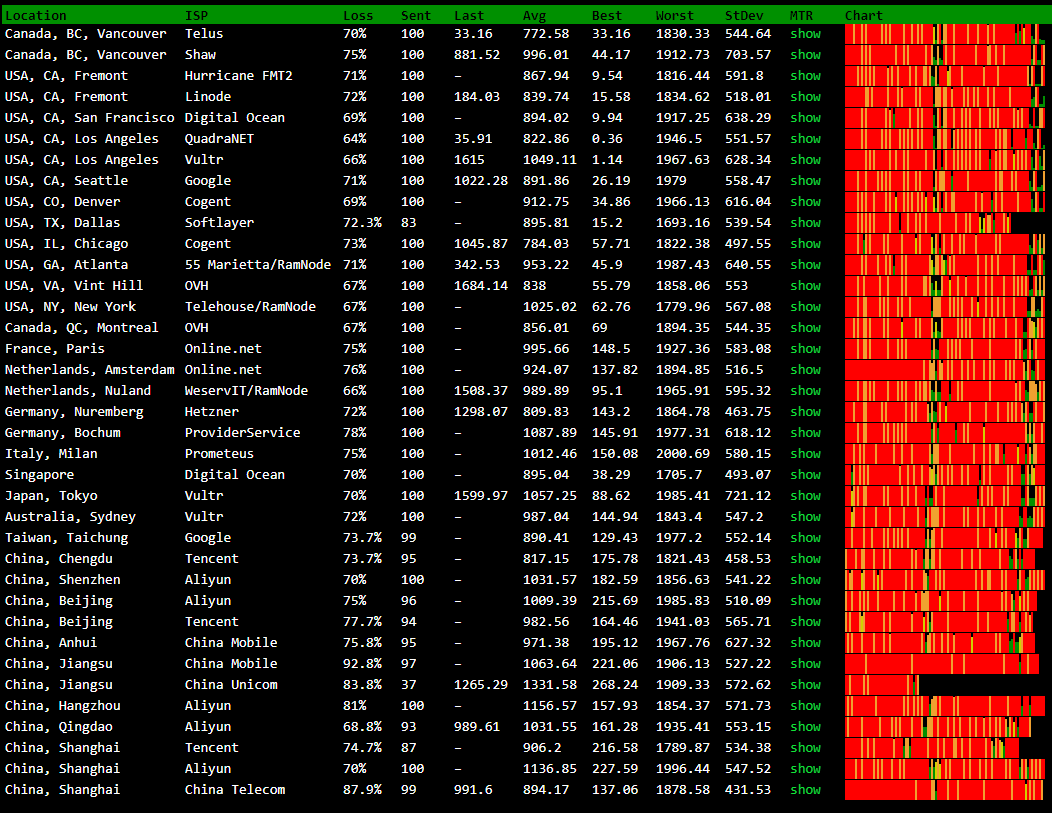The image size is (1052, 813).
Task: Open 'show' for Nuland WeservIT row
Action: coord(805,390)
